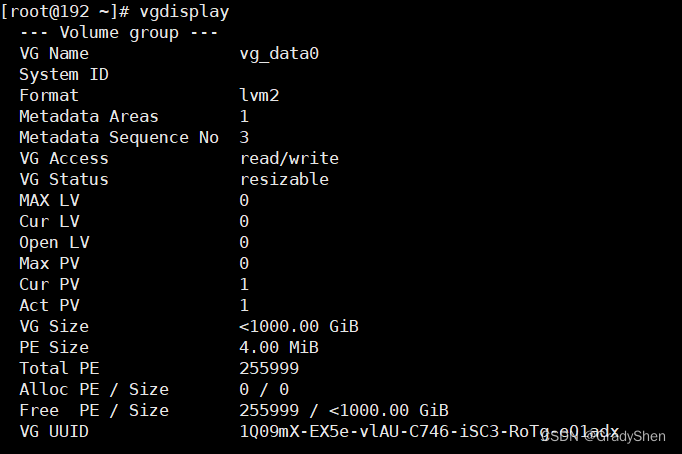This screenshot has height=454, width=682.
Task: Click the resizable status value
Action: [x=284, y=179]
